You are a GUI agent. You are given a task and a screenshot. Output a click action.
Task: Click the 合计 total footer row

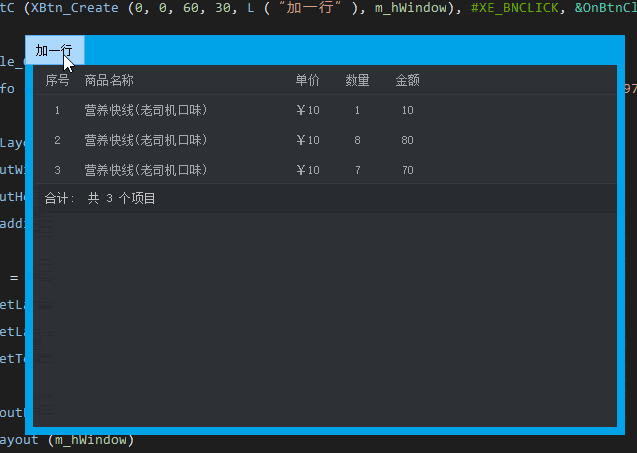tap(100, 198)
